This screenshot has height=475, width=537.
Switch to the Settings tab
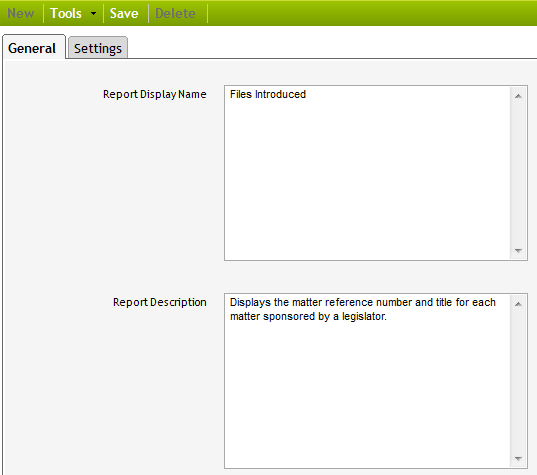tap(98, 48)
